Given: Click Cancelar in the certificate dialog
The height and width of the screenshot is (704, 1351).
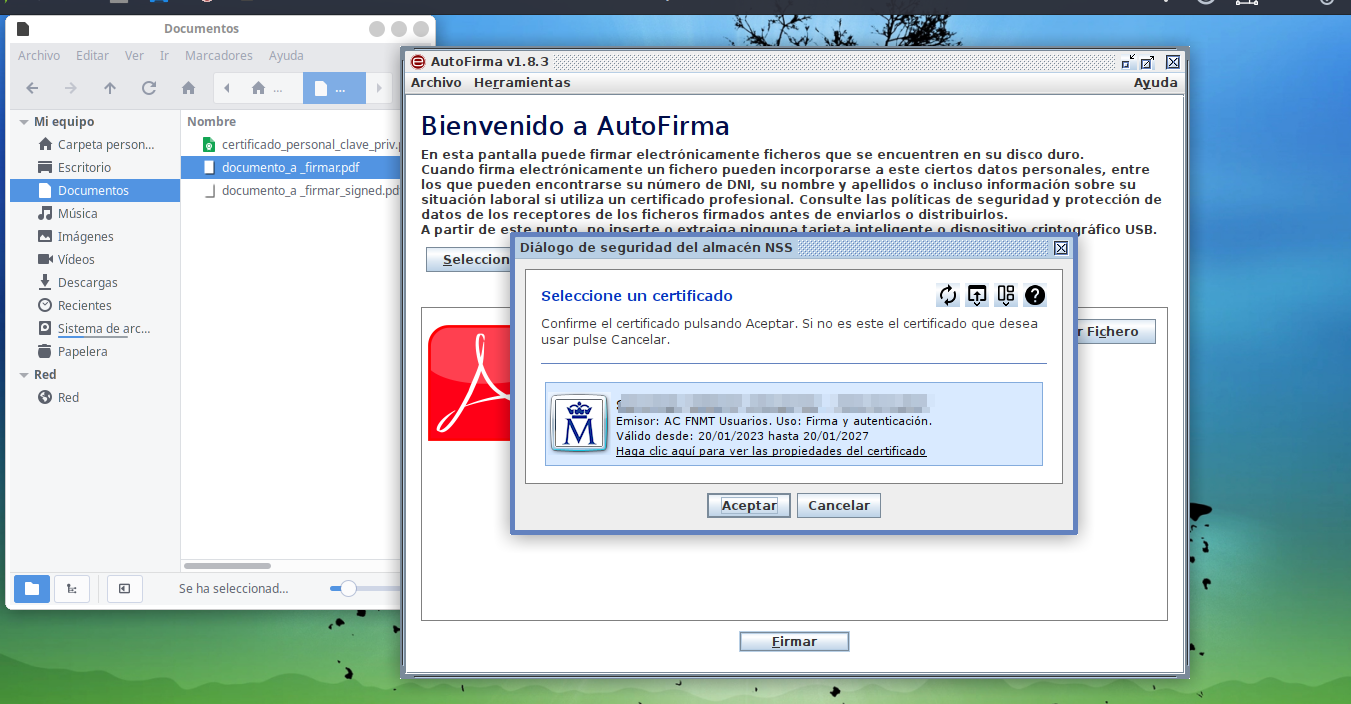Looking at the screenshot, I should (x=839, y=506).
